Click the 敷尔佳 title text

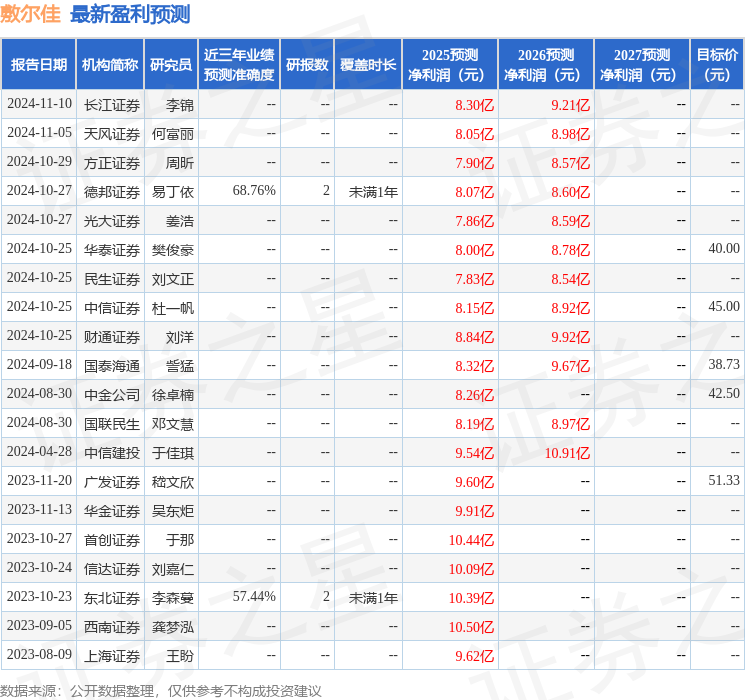click(30, 14)
